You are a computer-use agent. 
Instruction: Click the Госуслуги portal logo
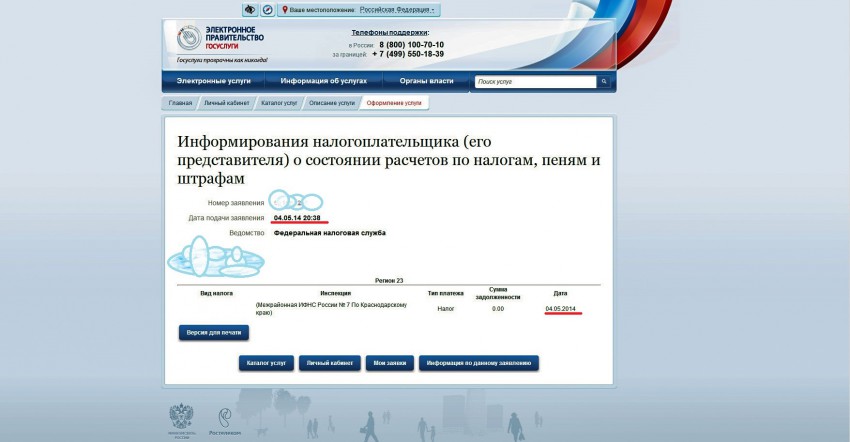216,41
